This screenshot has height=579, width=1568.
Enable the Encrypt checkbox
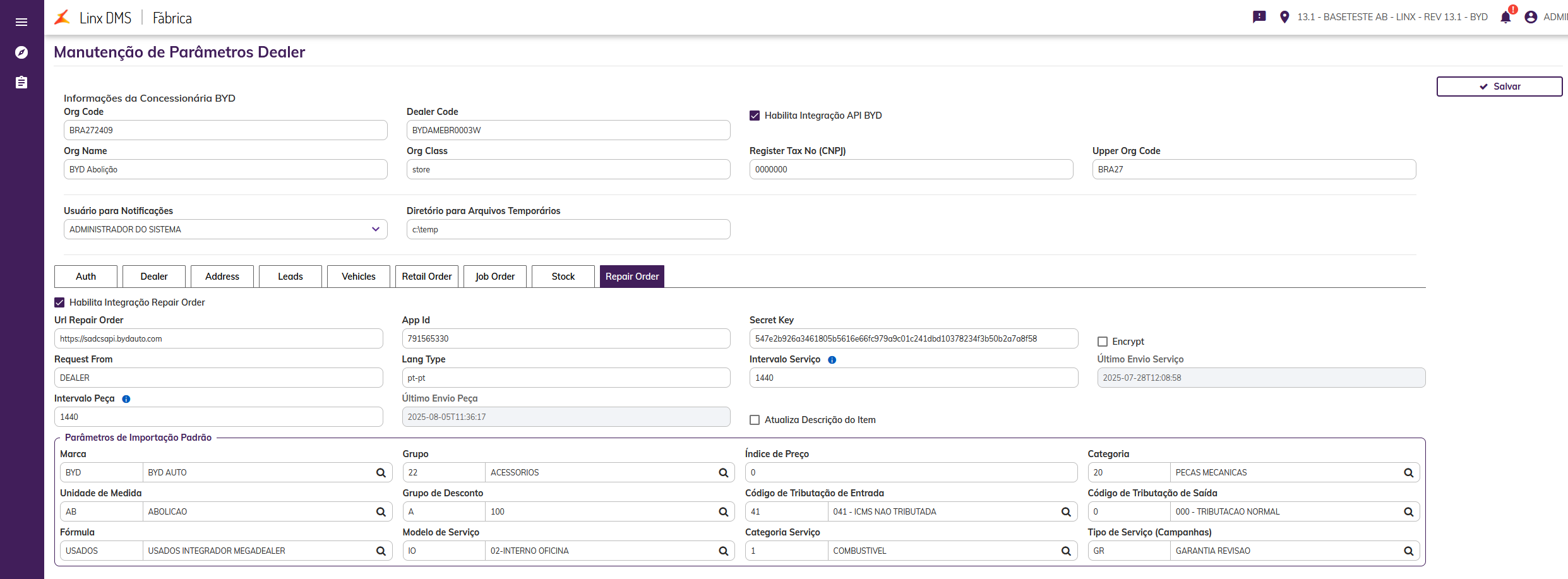point(1103,342)
